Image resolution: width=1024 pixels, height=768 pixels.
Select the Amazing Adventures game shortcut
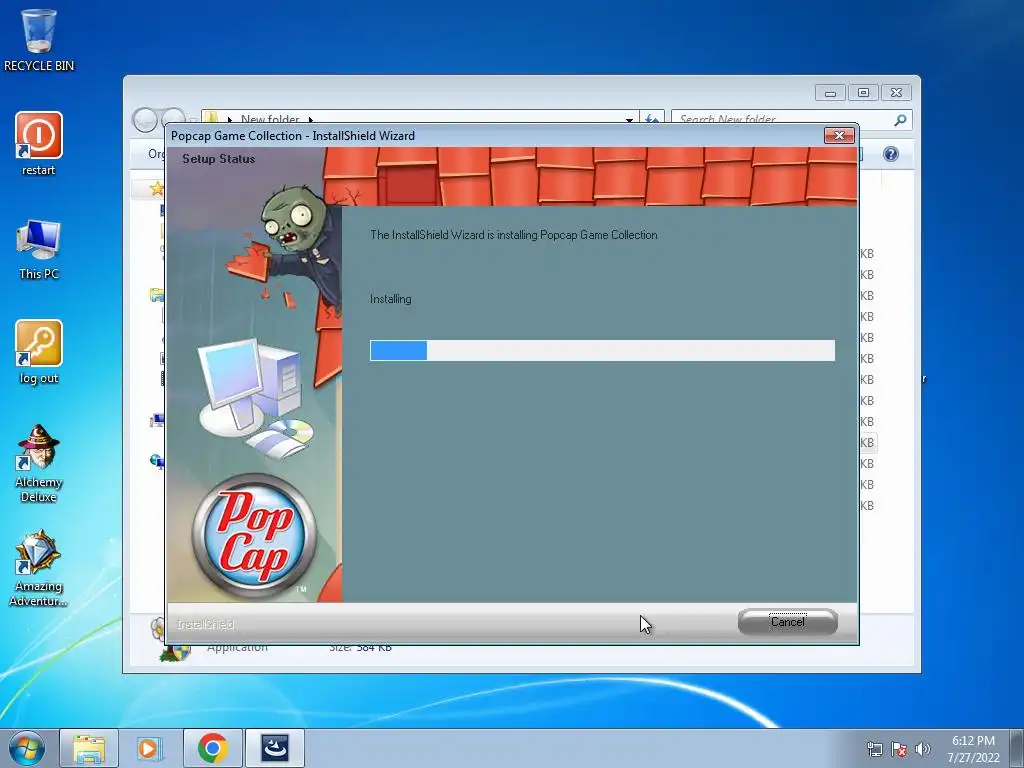(39, 568)
